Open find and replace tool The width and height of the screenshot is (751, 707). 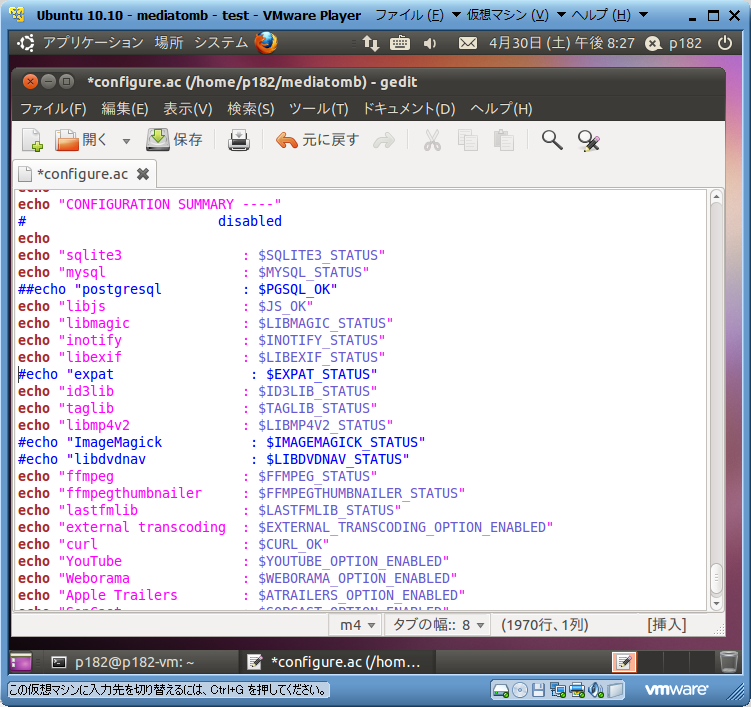(588, 141)
